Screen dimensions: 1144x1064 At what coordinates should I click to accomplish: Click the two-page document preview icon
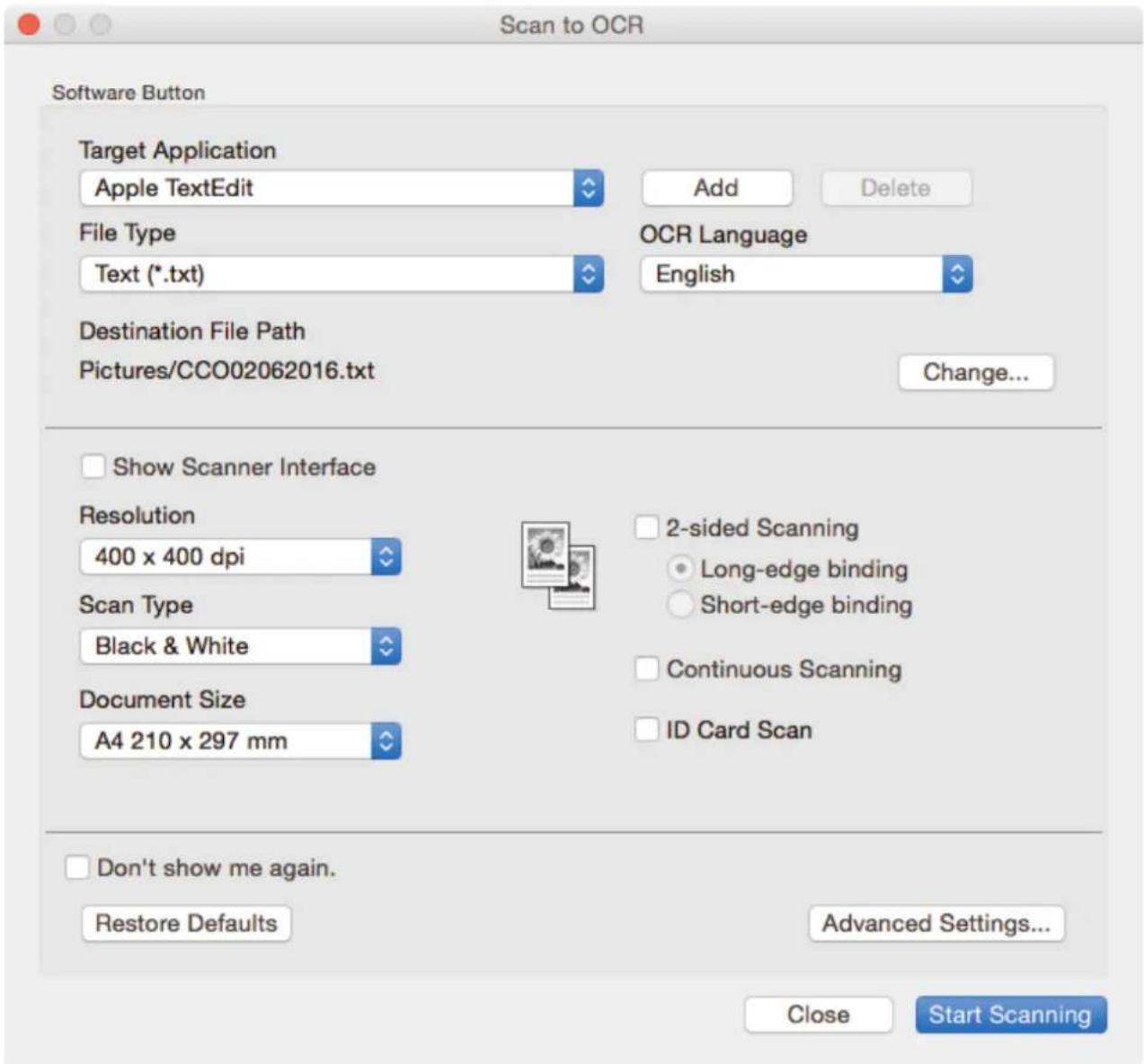point(558,565)
